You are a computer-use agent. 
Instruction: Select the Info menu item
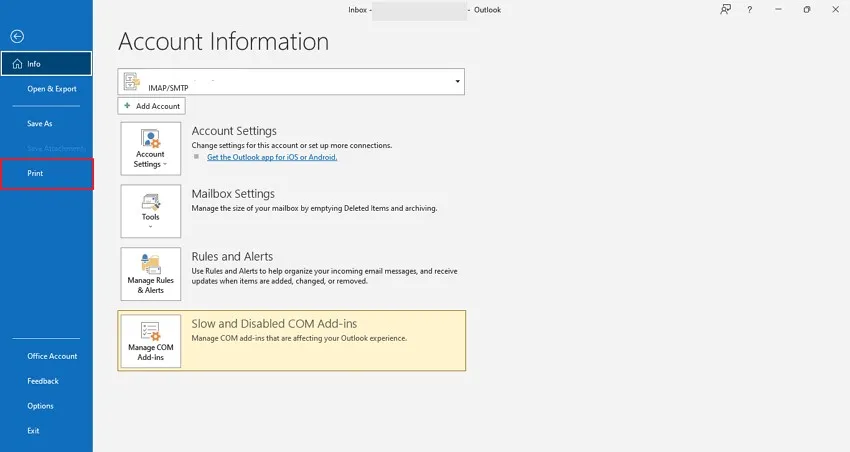click(x=46, y=64)
